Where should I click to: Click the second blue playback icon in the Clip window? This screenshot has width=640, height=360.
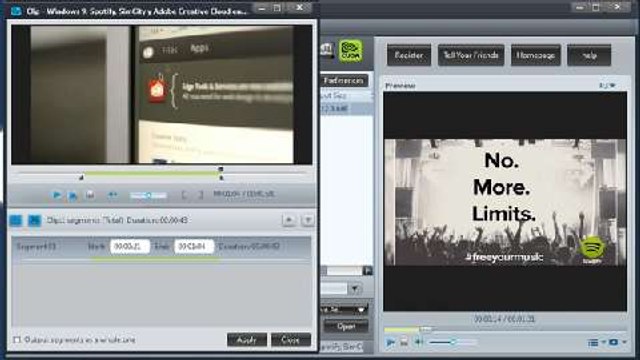[x=73, y=196]
